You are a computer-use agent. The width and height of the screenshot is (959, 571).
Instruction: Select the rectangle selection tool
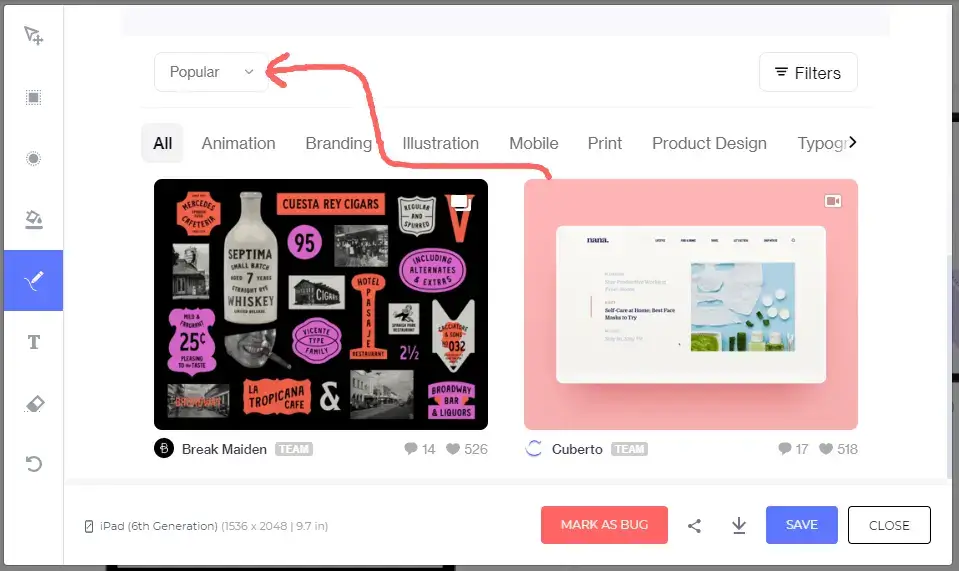click(33, 97)
